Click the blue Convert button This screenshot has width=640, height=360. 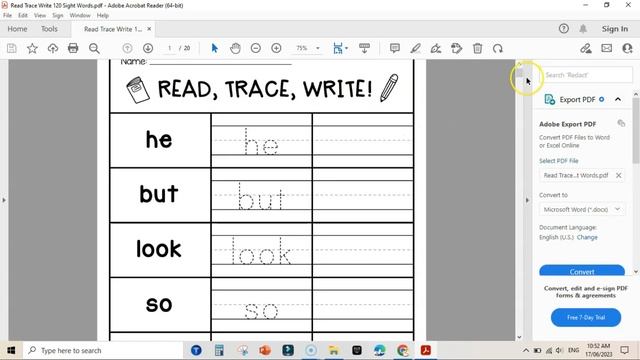pos(582,271)
